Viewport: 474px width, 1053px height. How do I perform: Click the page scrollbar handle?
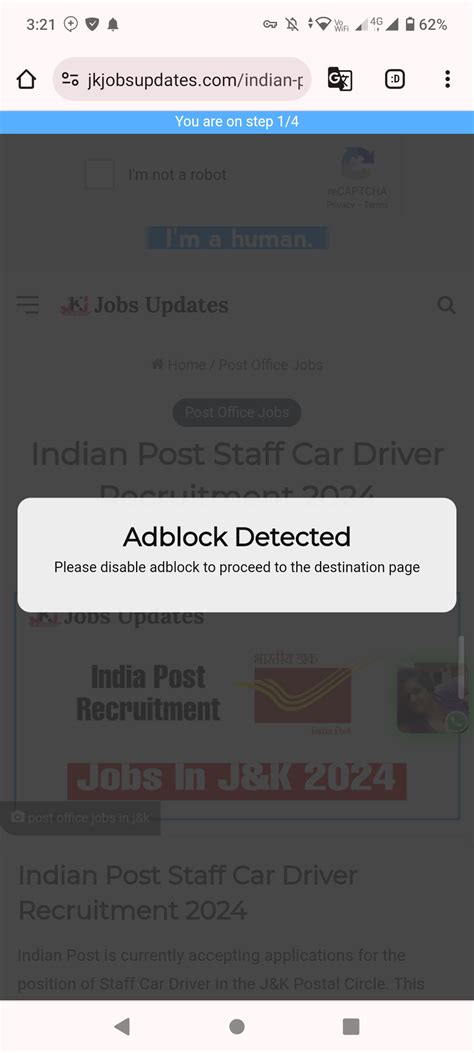click(461, 667)
